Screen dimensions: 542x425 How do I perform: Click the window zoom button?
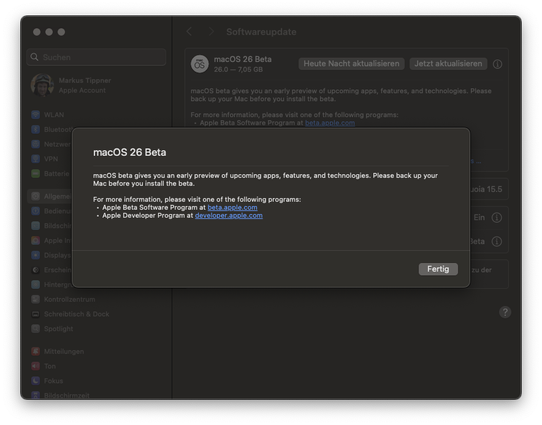coord(61,32)
